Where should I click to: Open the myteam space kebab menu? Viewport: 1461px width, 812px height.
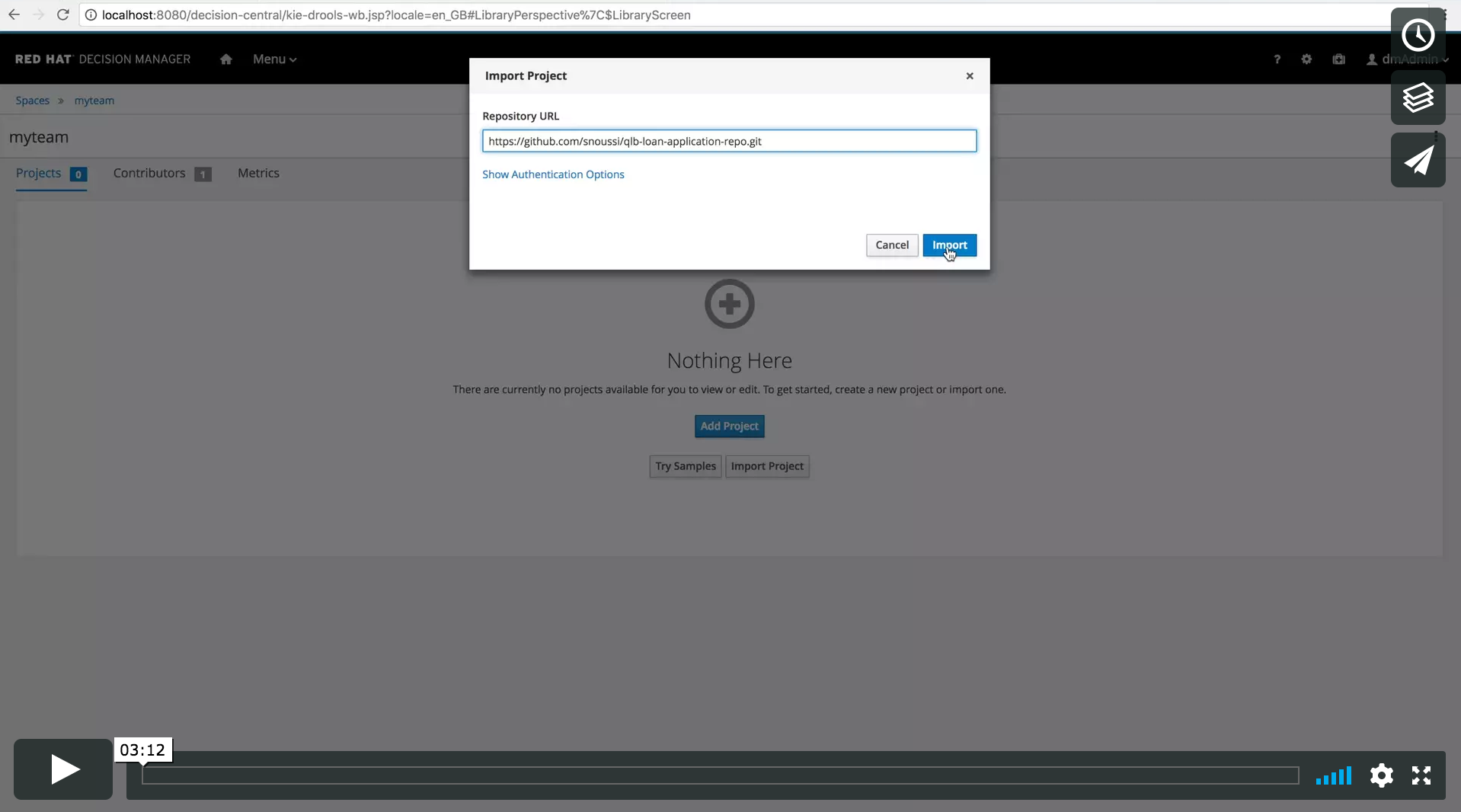tap(1435, 137)
